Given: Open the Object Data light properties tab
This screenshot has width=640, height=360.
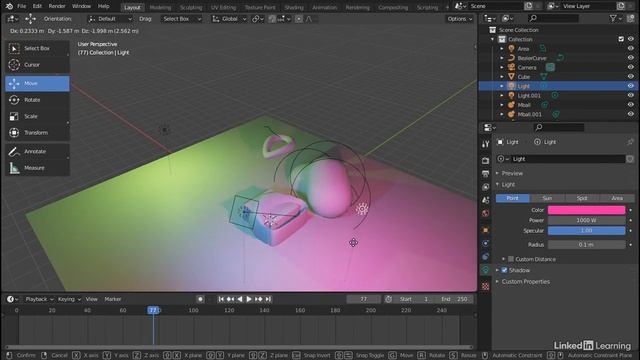Looking at the screenshot, I should point(485,270).
